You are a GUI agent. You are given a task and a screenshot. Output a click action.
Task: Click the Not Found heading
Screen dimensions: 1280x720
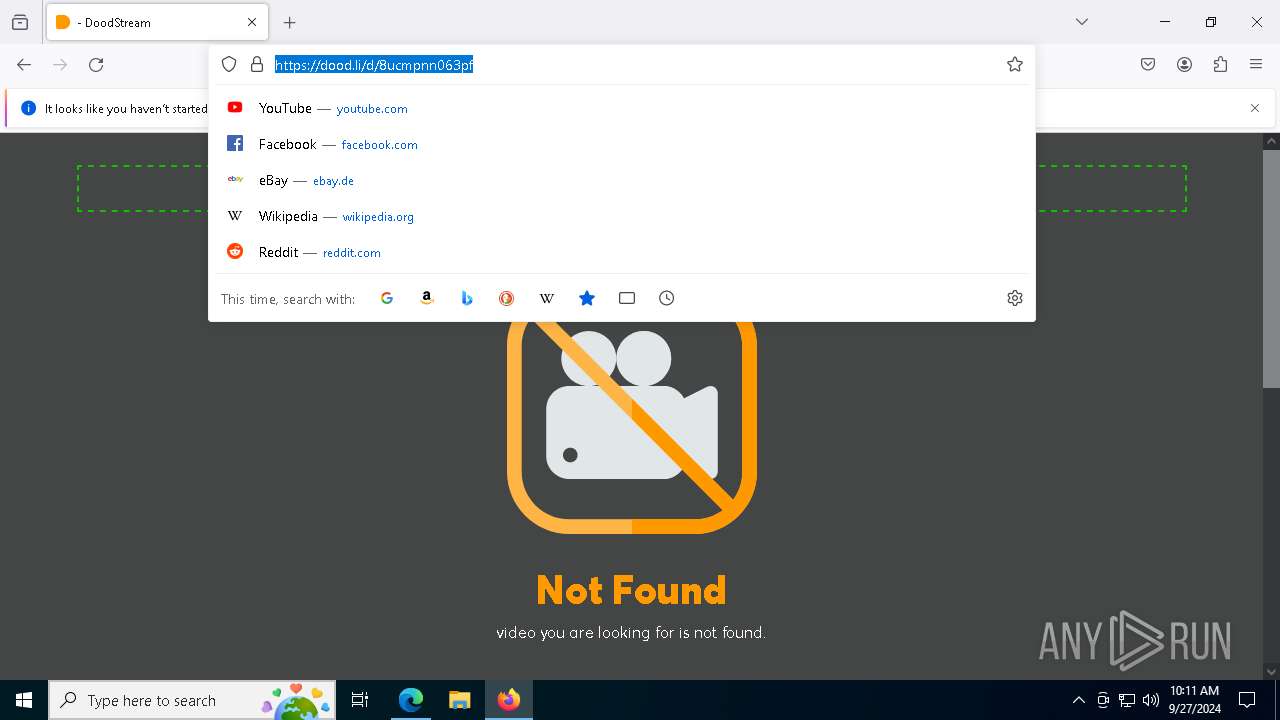[631, 590]
